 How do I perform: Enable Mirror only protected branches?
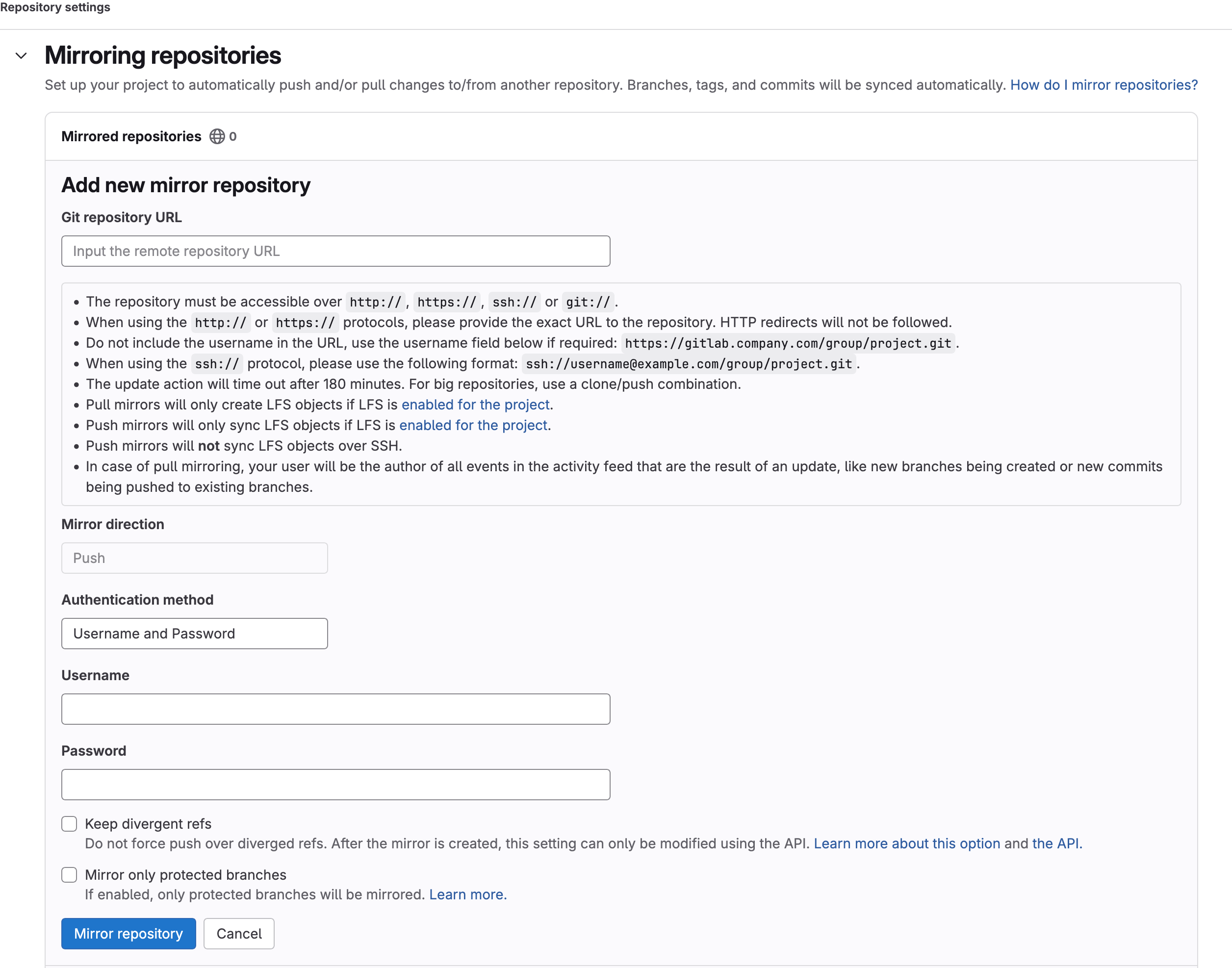(69, 874)
